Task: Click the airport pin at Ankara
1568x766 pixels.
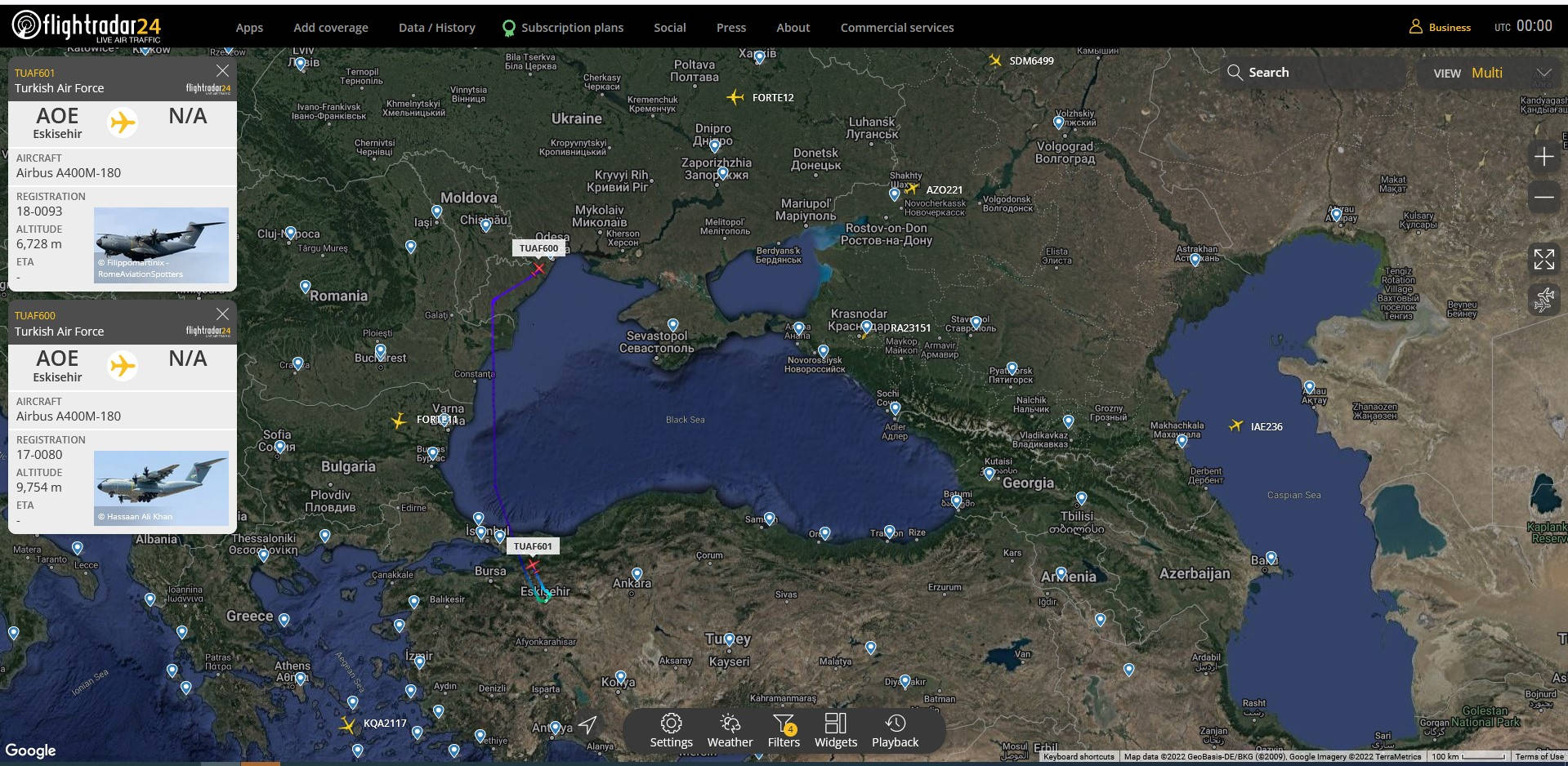Action: point(637,574)
